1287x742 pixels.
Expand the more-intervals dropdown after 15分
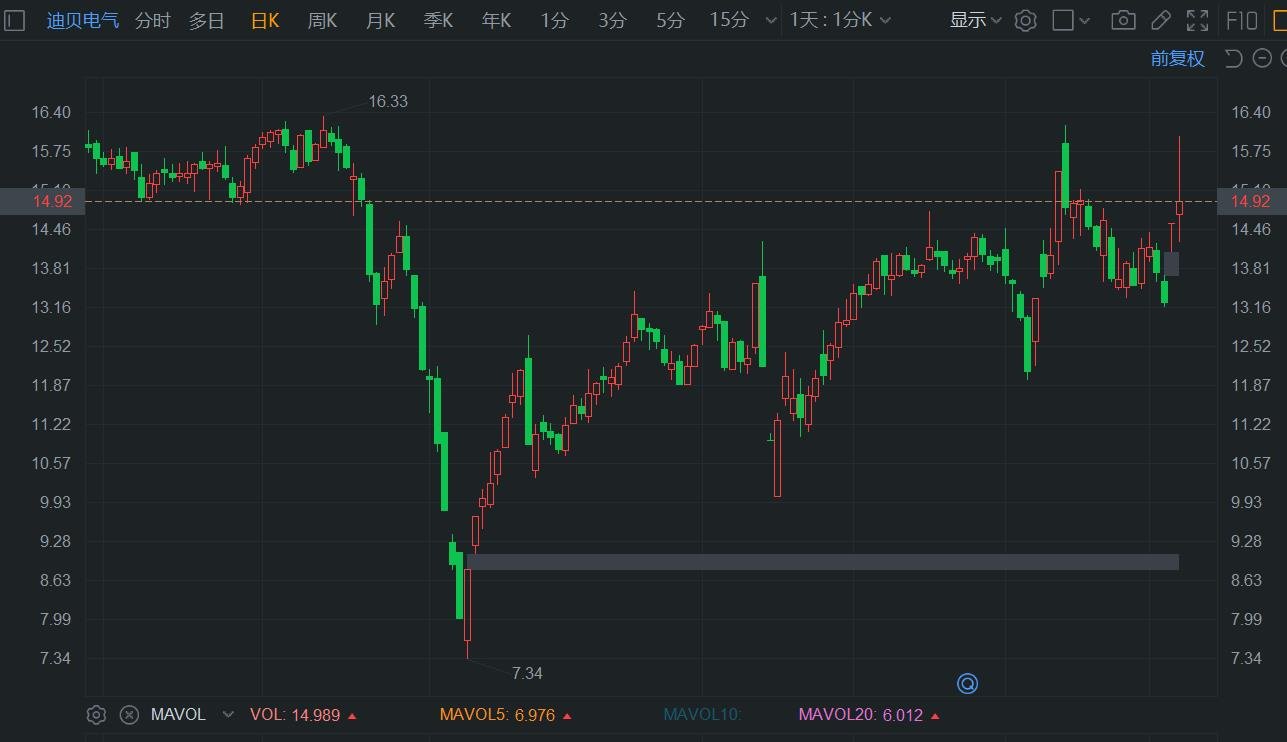coord(769,20)
